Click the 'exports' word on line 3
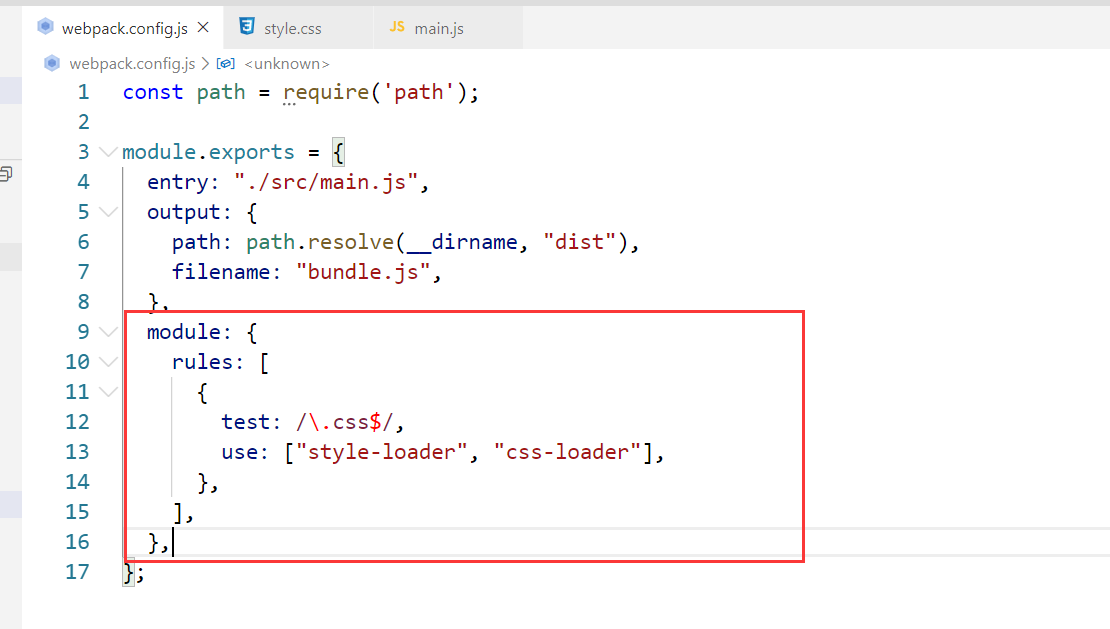 251,152
